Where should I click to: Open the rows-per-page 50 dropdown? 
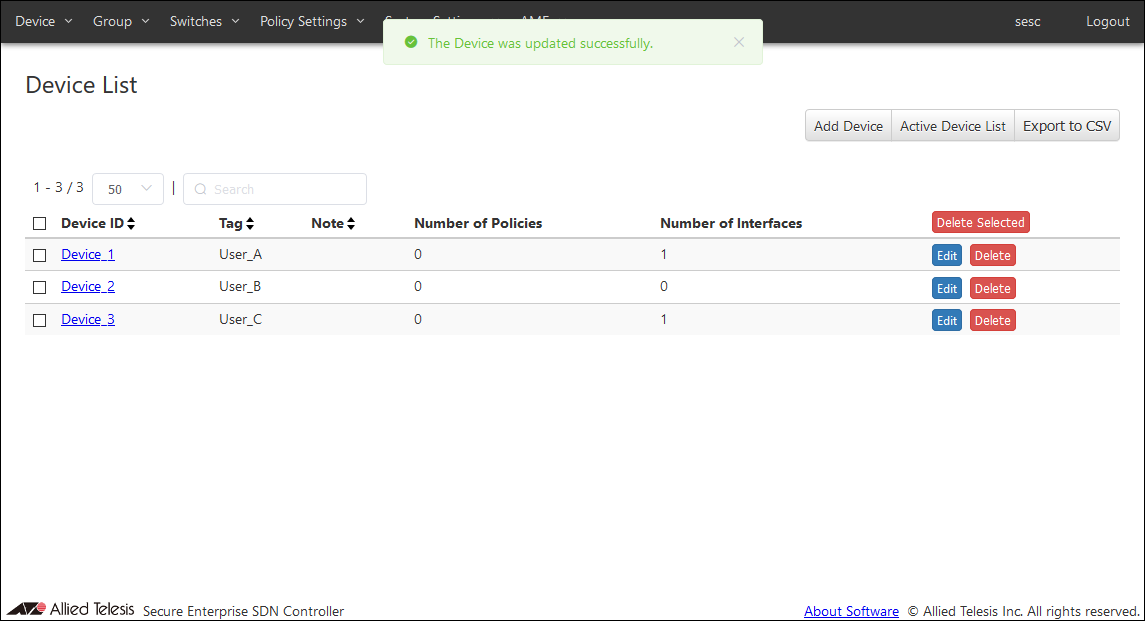[x=128, y=189]
